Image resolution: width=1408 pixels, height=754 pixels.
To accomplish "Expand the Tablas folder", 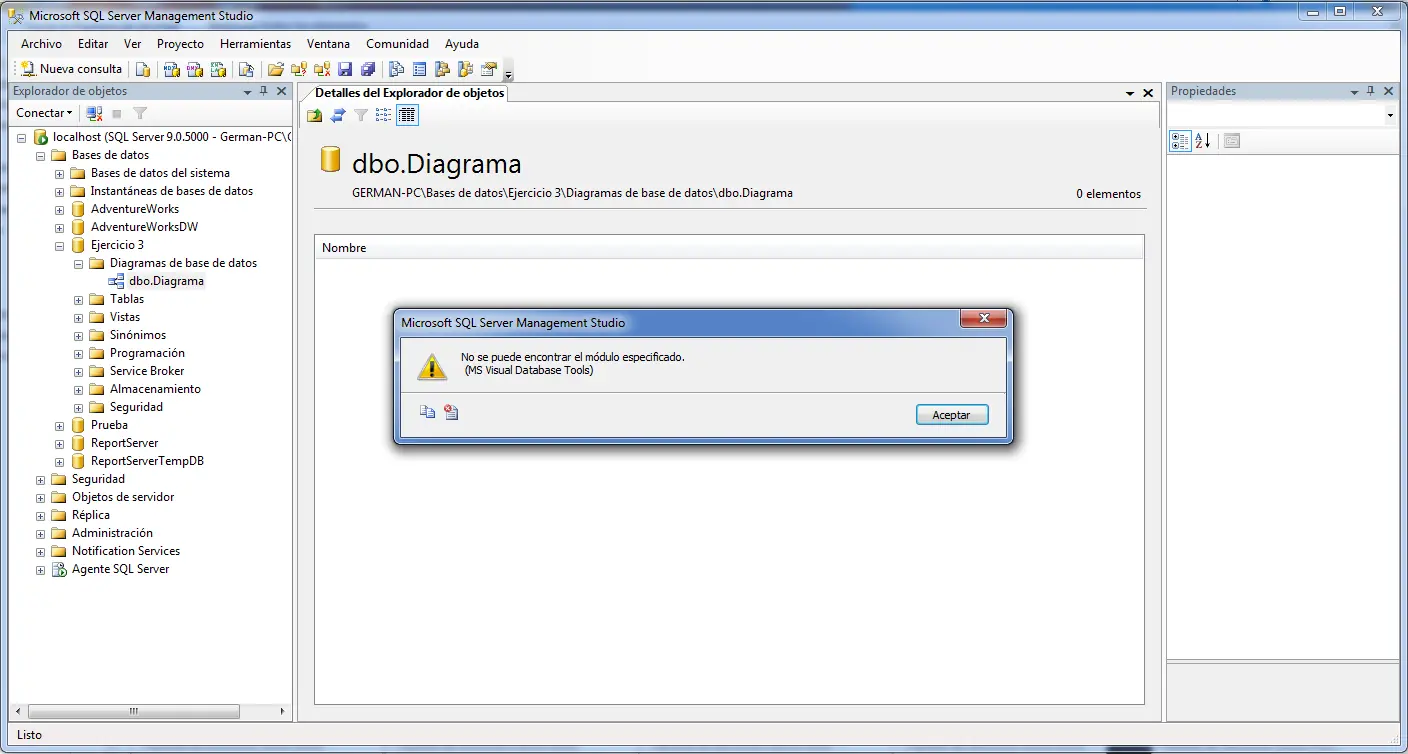I will click(x=79, y=299).
